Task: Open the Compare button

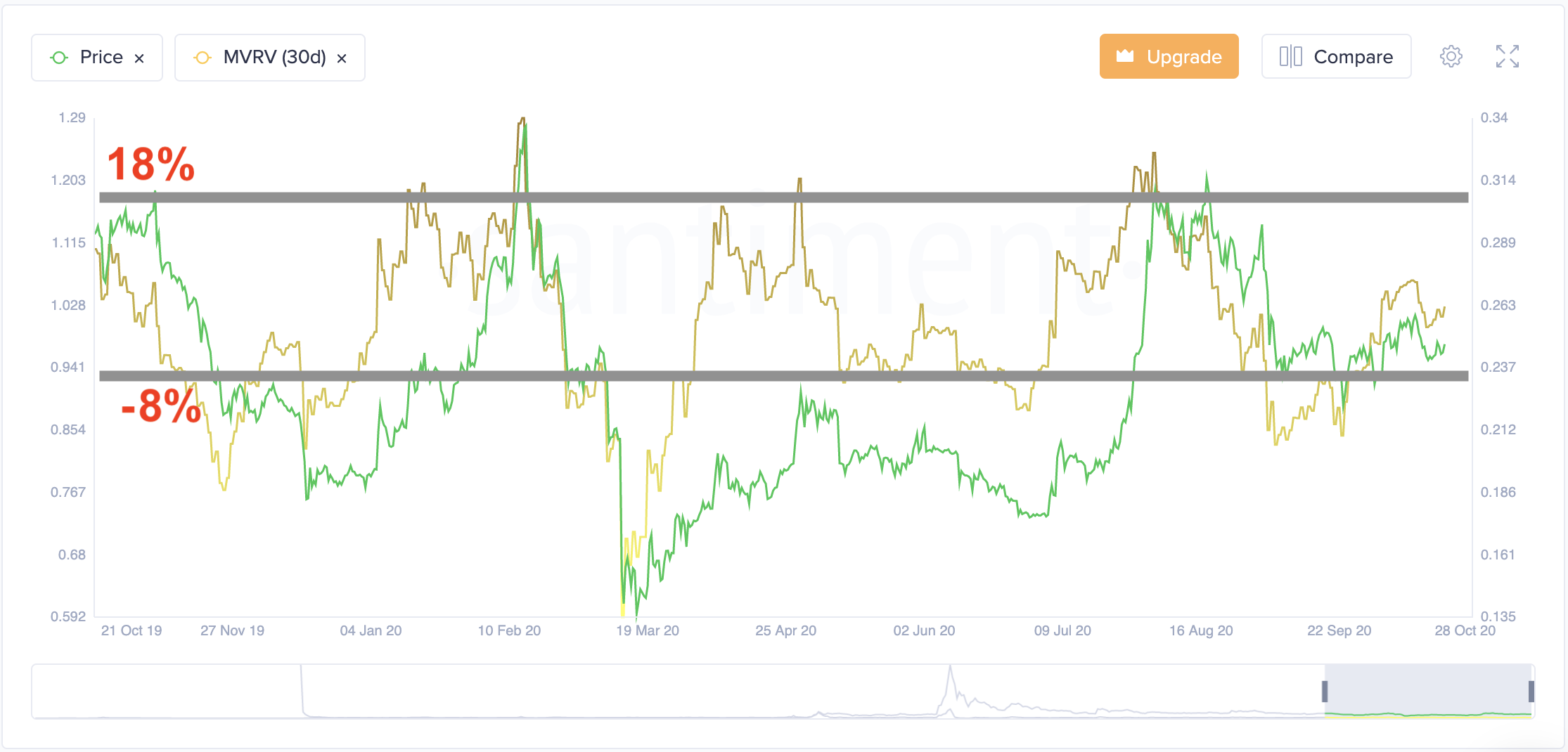Action: (x=1336, y=56)
